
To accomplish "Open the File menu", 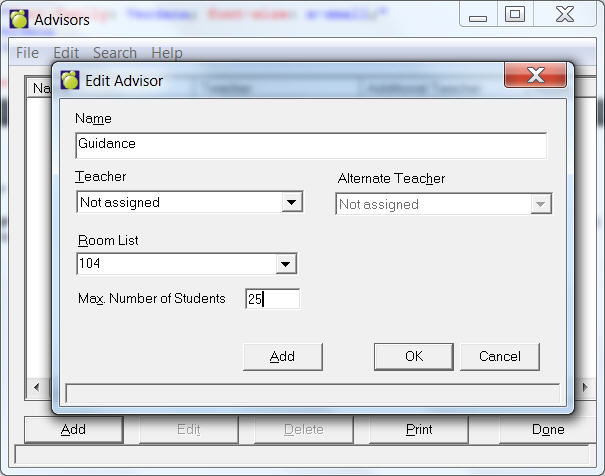I will (x=27, y=53).
